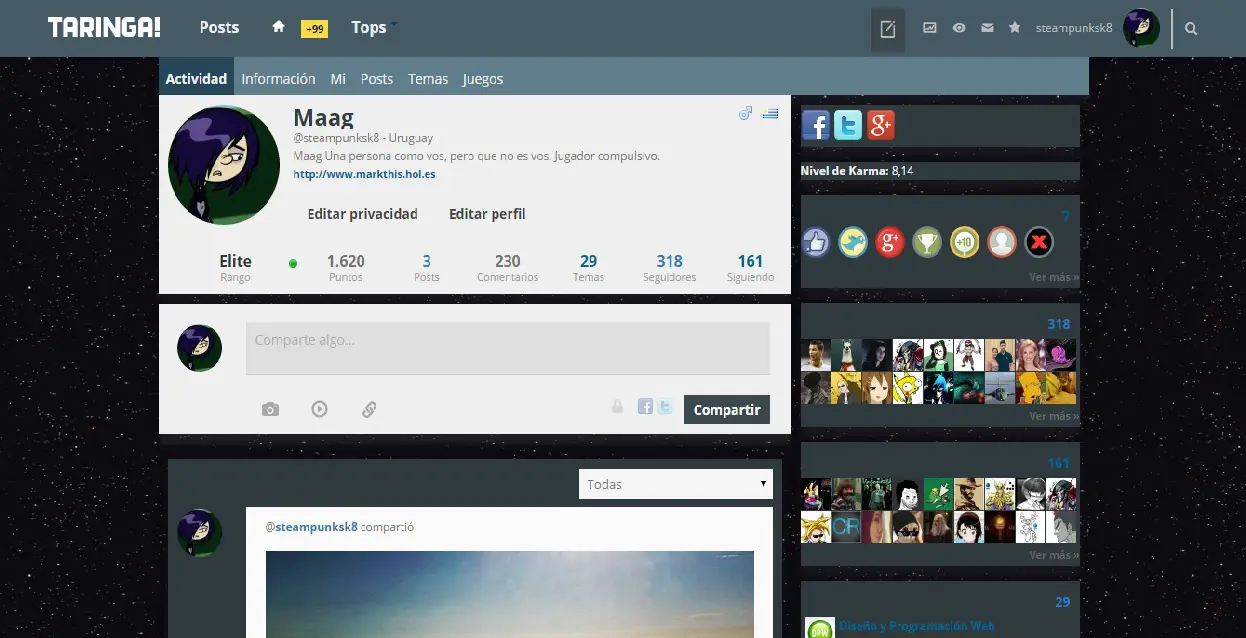1246x638 pixels.
Task: Click the Taringa! logo
Action: pos(104,27)
